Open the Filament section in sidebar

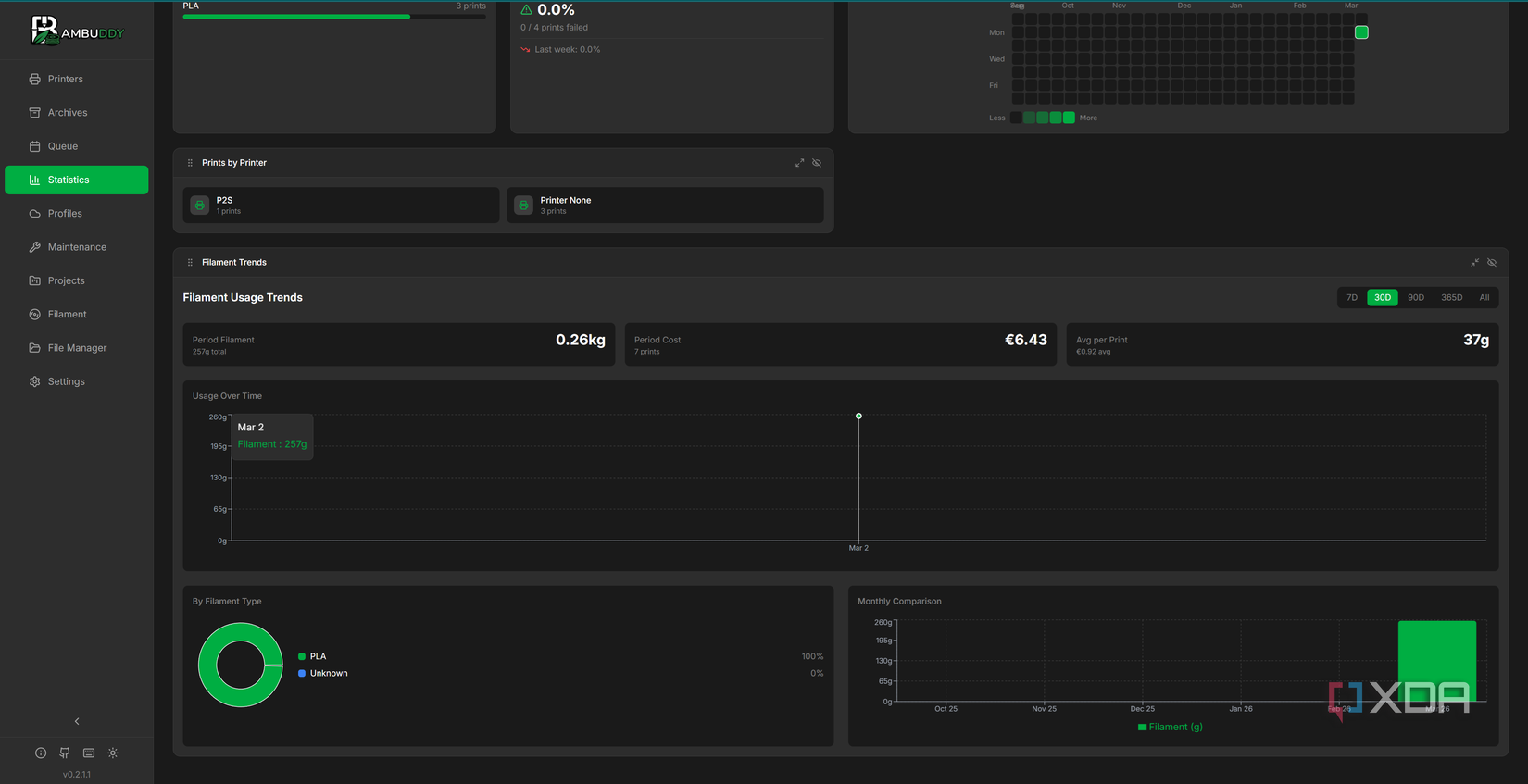tap(67, 315)
